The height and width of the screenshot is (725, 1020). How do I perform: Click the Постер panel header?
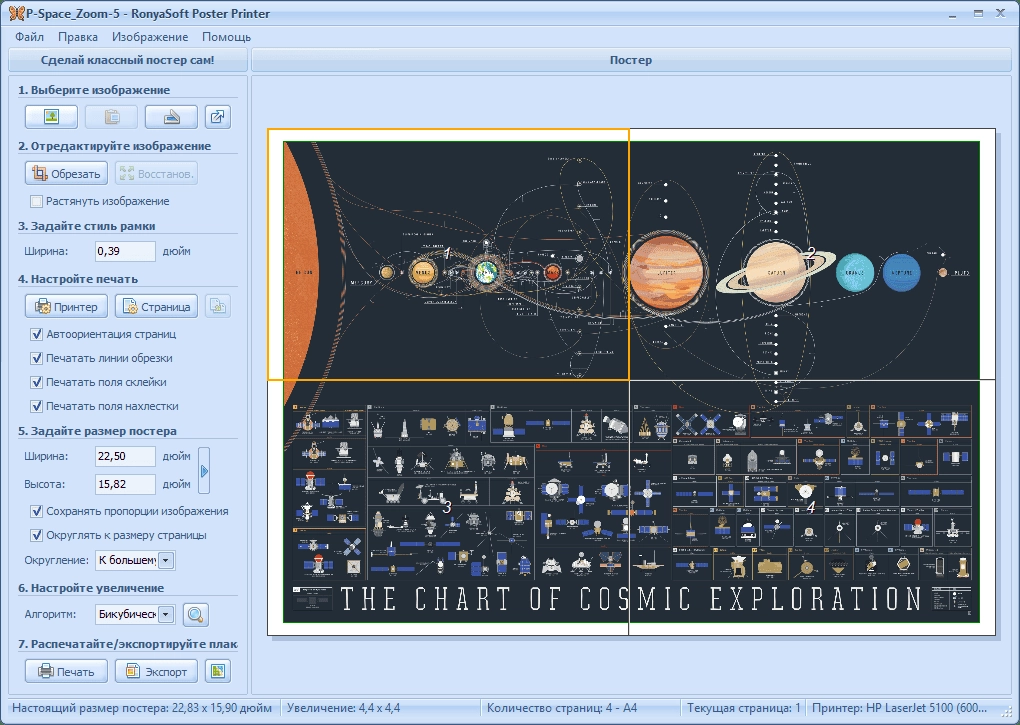pyautogui.click(x=631, y=60)
